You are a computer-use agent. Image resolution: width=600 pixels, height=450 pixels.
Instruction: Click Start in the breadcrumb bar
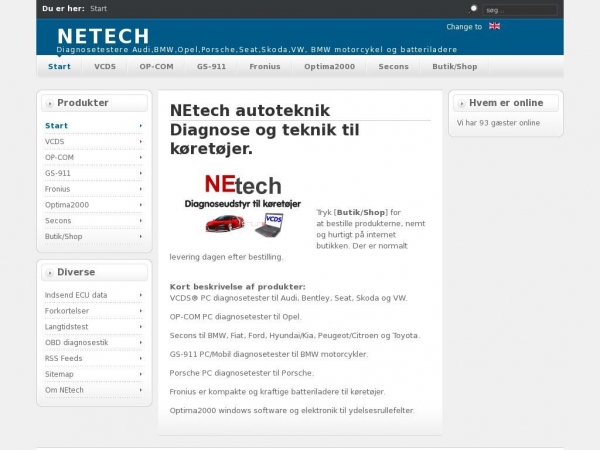[x=99, y=8]
